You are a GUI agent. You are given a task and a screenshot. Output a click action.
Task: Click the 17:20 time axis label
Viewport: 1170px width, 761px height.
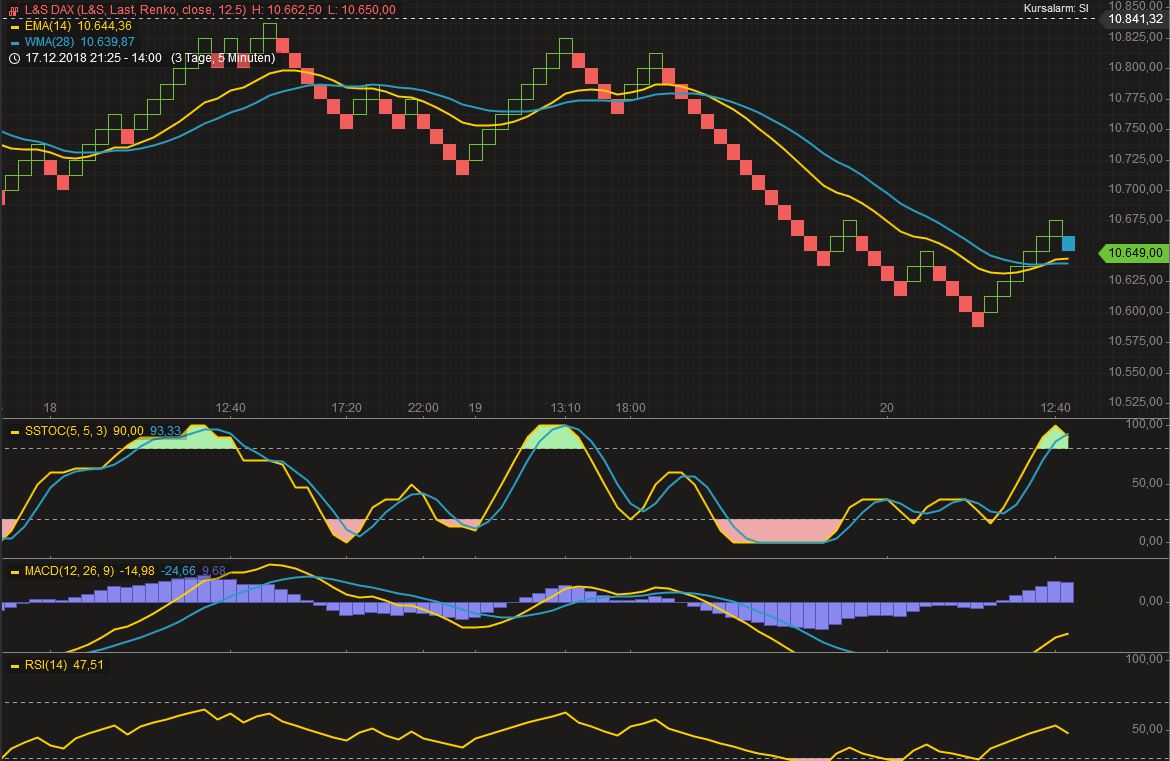tap(346, 408)
